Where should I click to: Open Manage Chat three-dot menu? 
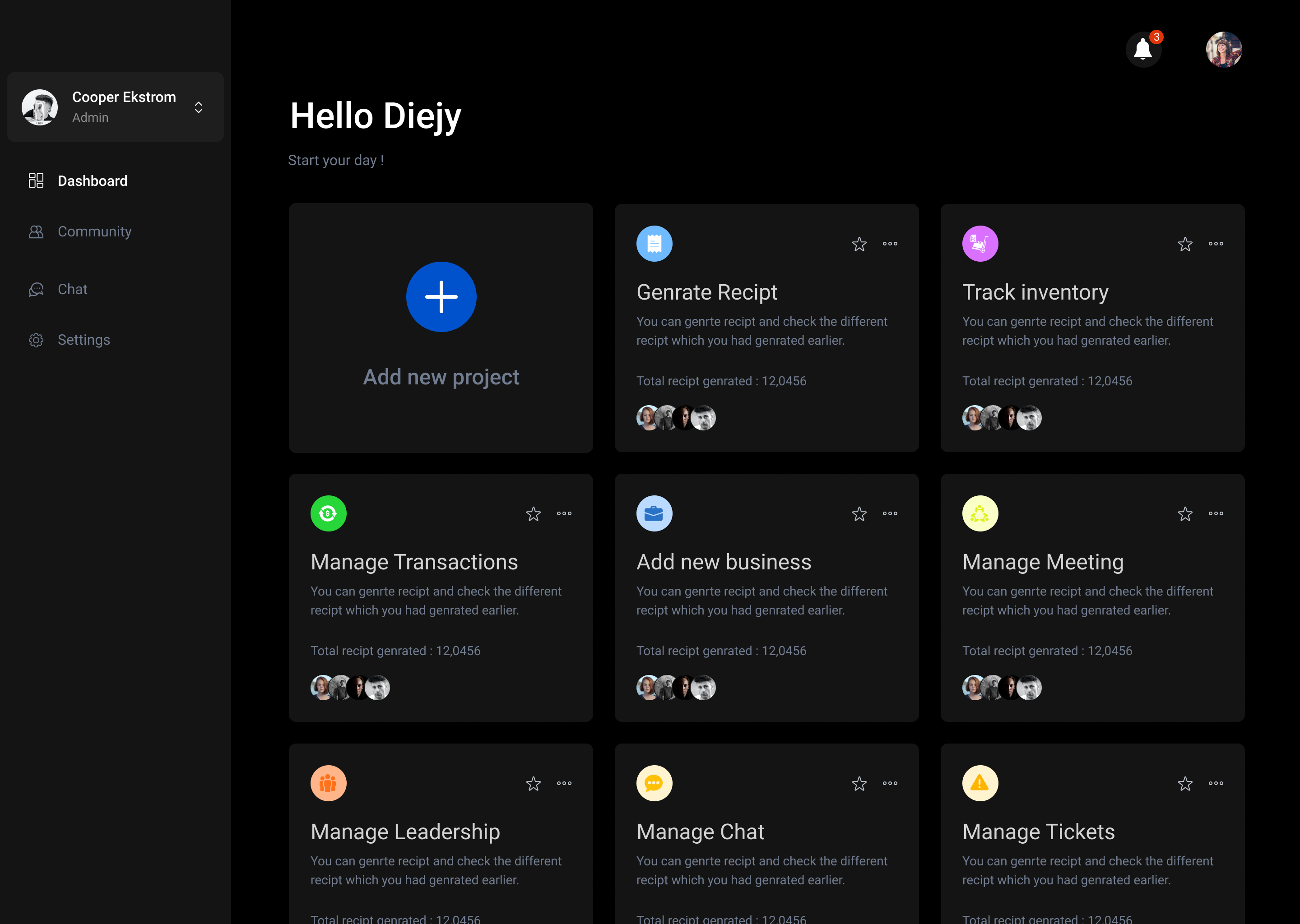(890, 783)
